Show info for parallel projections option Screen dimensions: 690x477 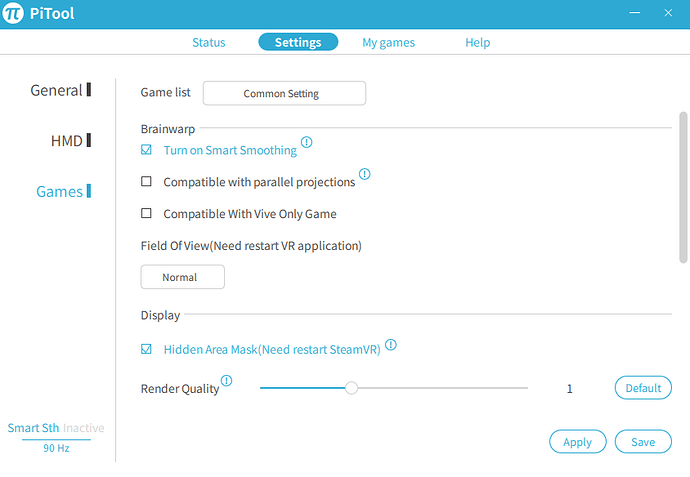click(364, 174)
